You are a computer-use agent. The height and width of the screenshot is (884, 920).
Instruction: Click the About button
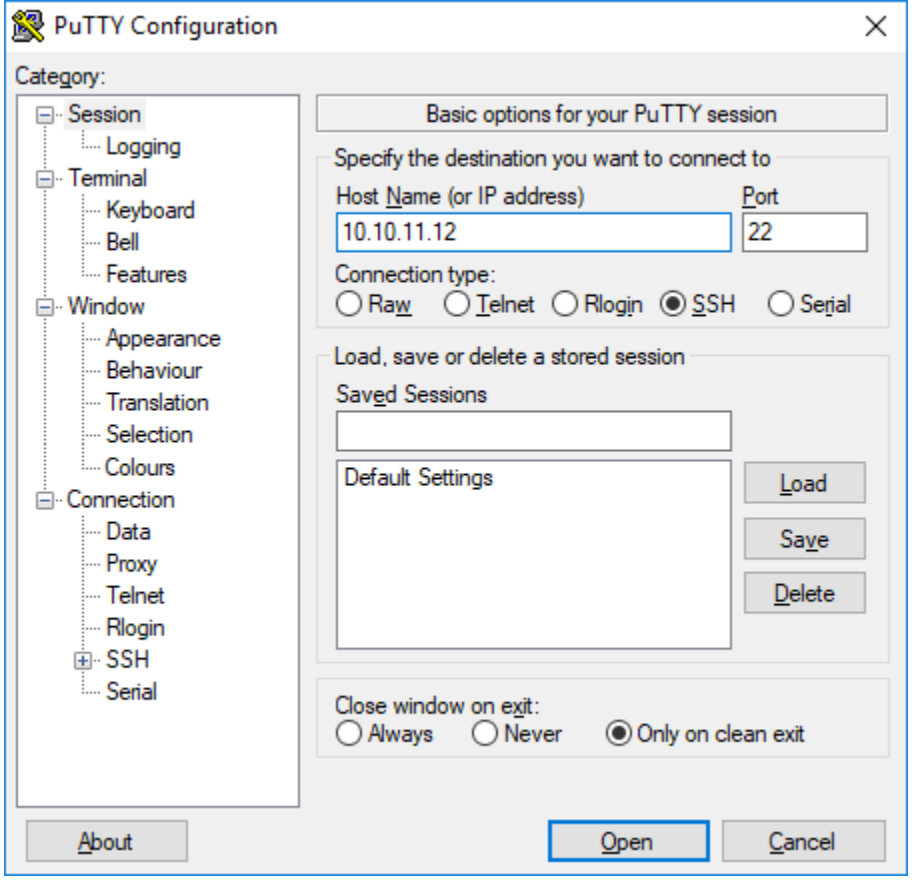(x=106, y=842)
